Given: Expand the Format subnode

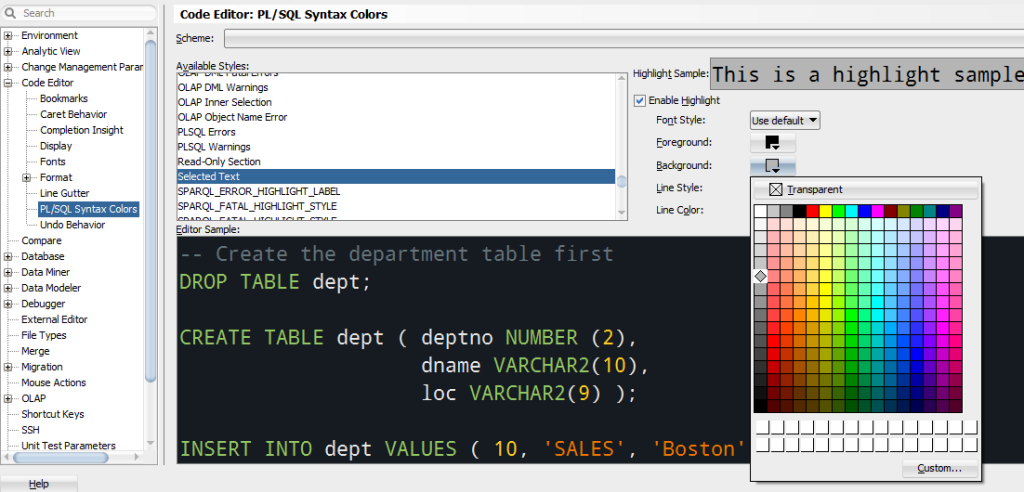Looking at the screenshot, I should 26,177.
